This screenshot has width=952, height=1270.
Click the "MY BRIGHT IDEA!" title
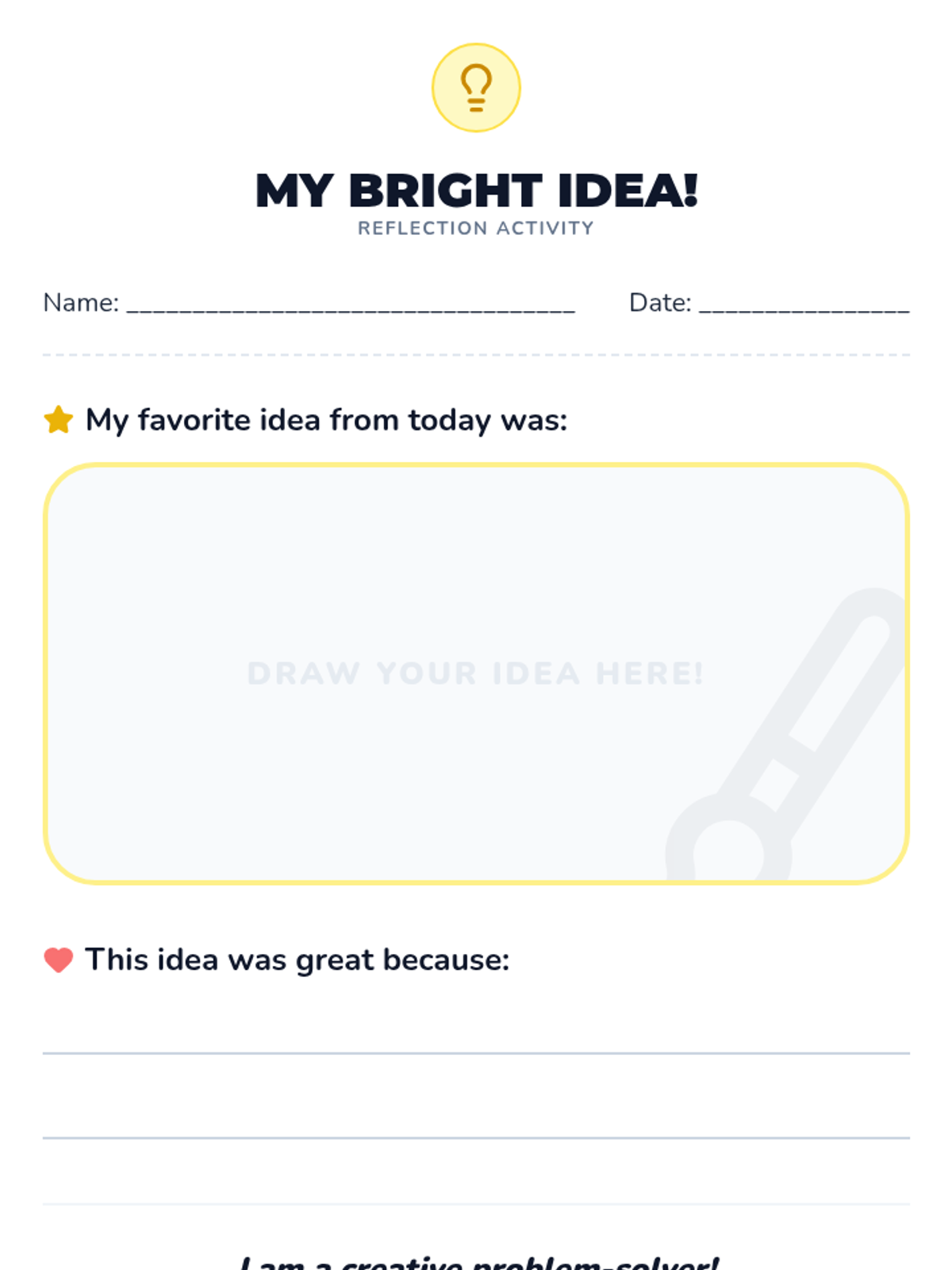click(476, 191)
